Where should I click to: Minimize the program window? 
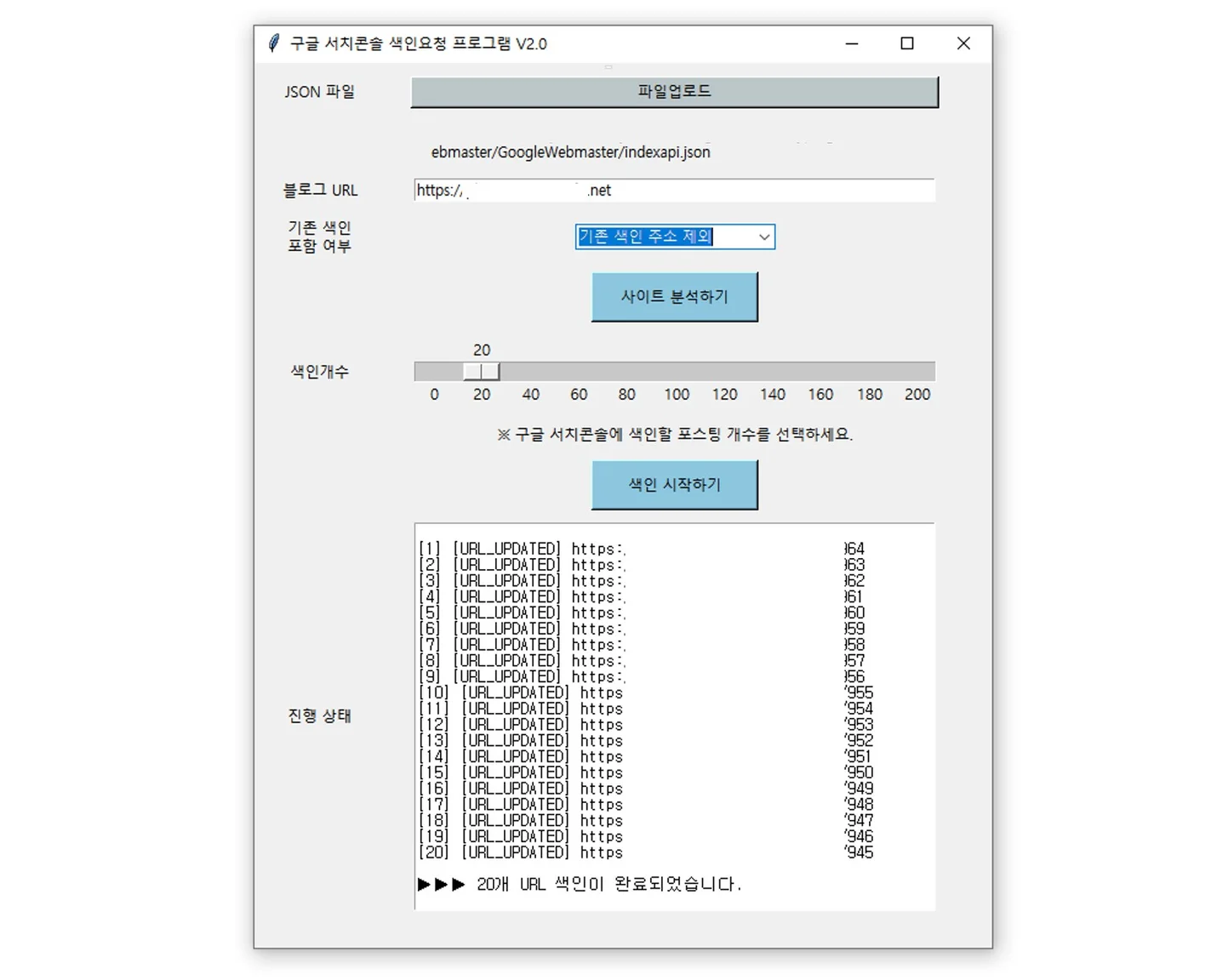[x=852, y=43]
